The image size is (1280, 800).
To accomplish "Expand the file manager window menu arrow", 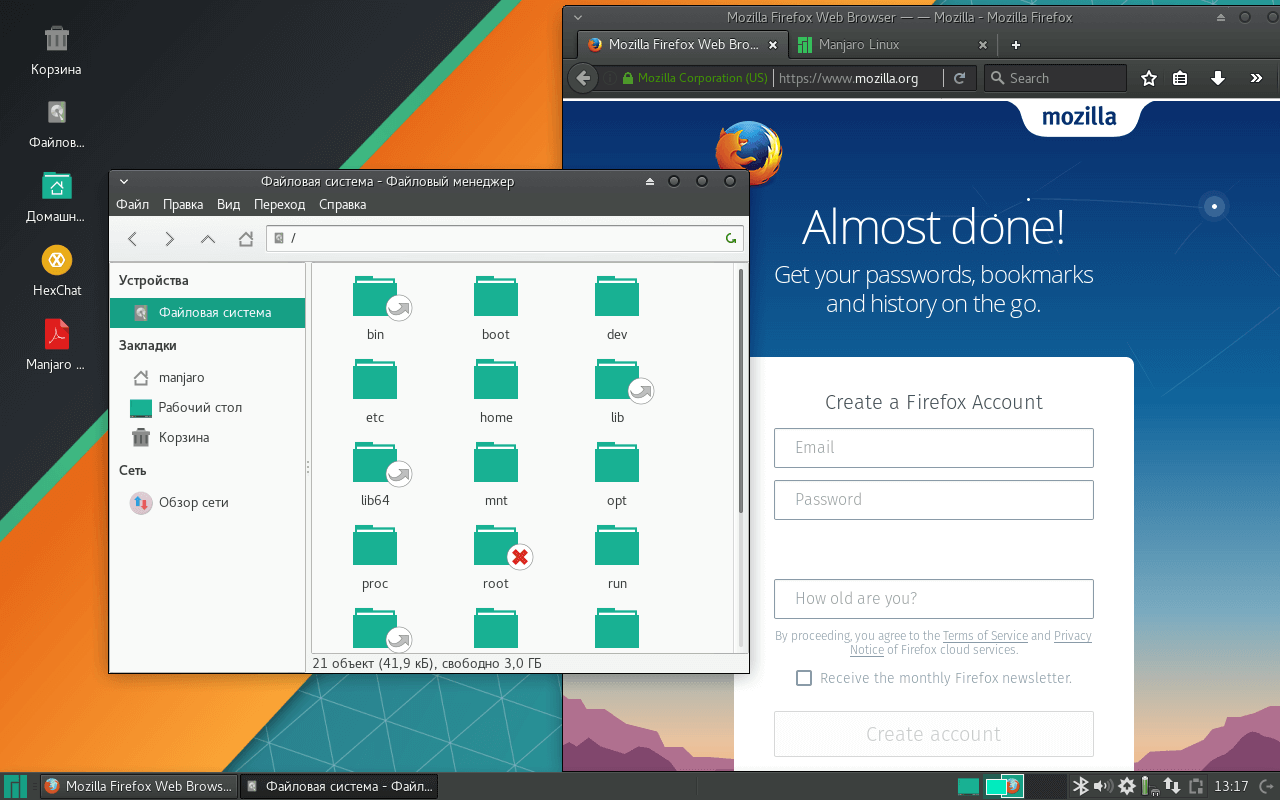I will (123, 181).
